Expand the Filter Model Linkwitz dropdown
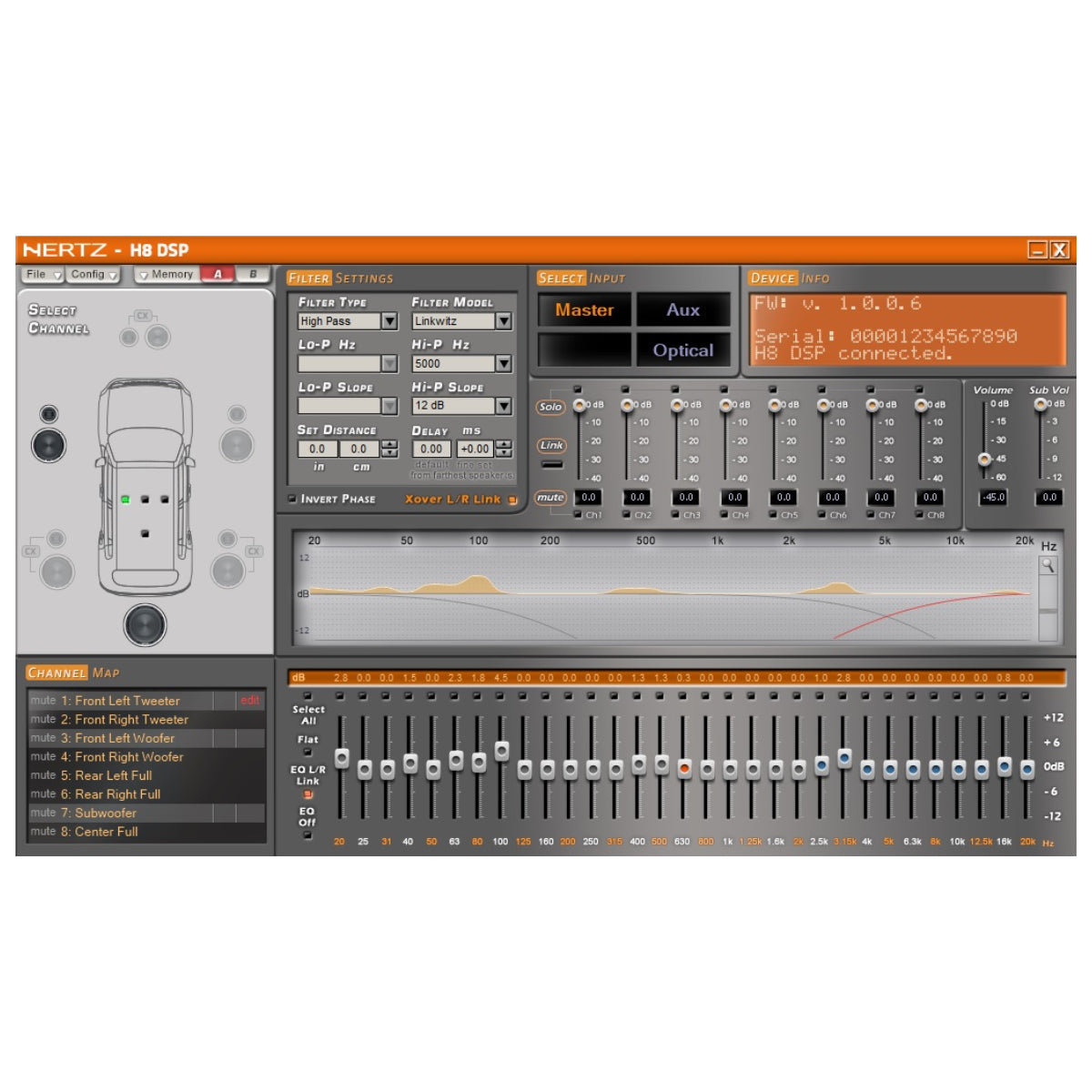Viewport: 1092px width, 1092px height. [x=503, y=321]
